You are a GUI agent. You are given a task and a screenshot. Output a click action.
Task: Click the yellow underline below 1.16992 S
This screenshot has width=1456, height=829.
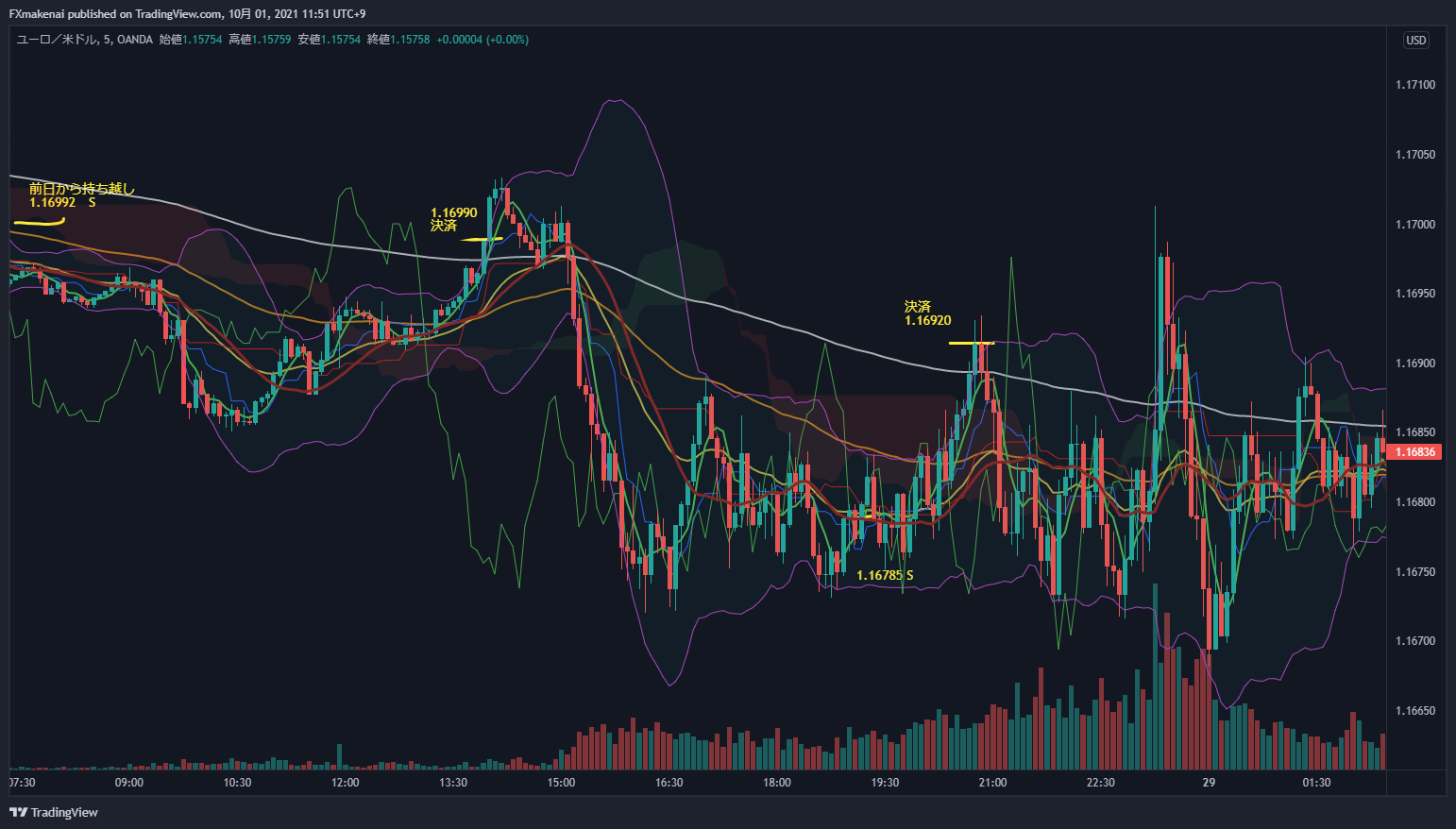[x=39, y=223]
